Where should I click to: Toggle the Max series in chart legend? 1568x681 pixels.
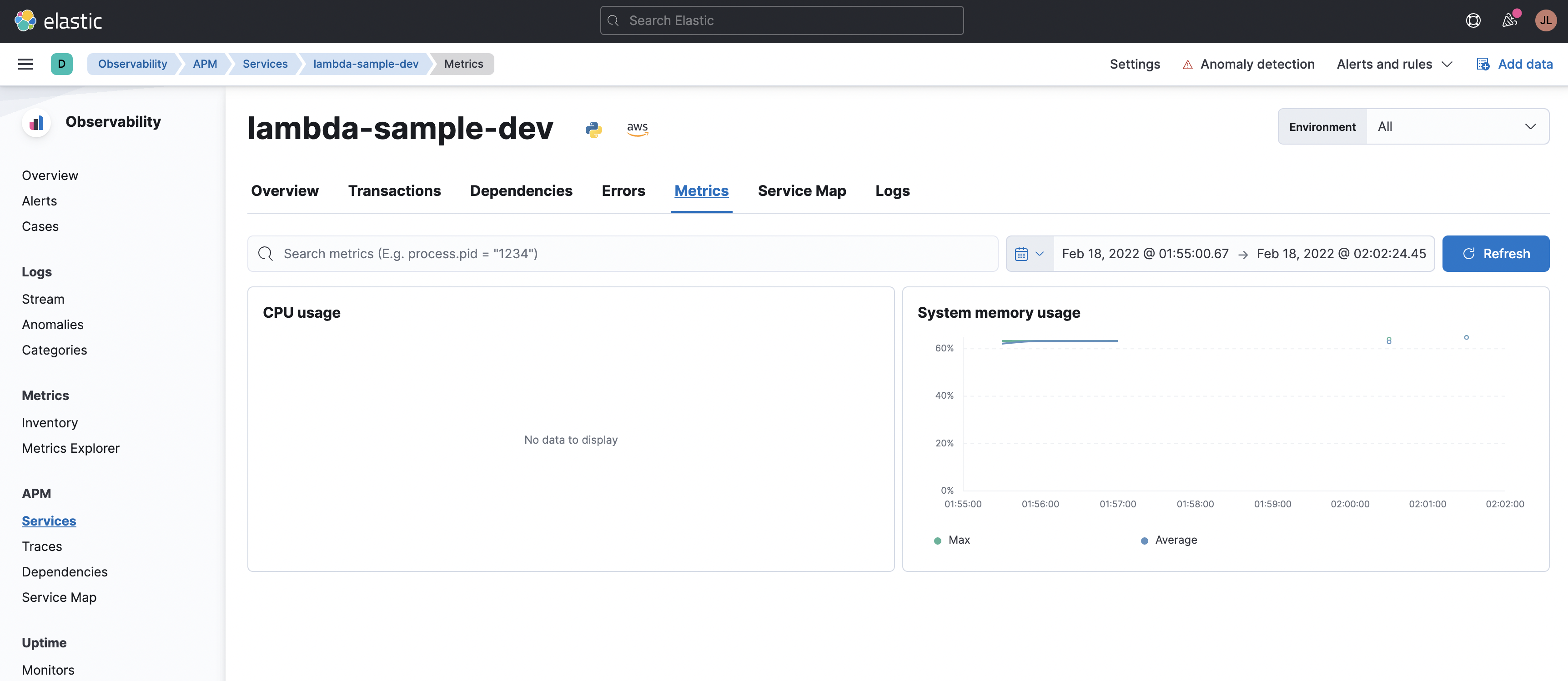click(x=959, y=540)
